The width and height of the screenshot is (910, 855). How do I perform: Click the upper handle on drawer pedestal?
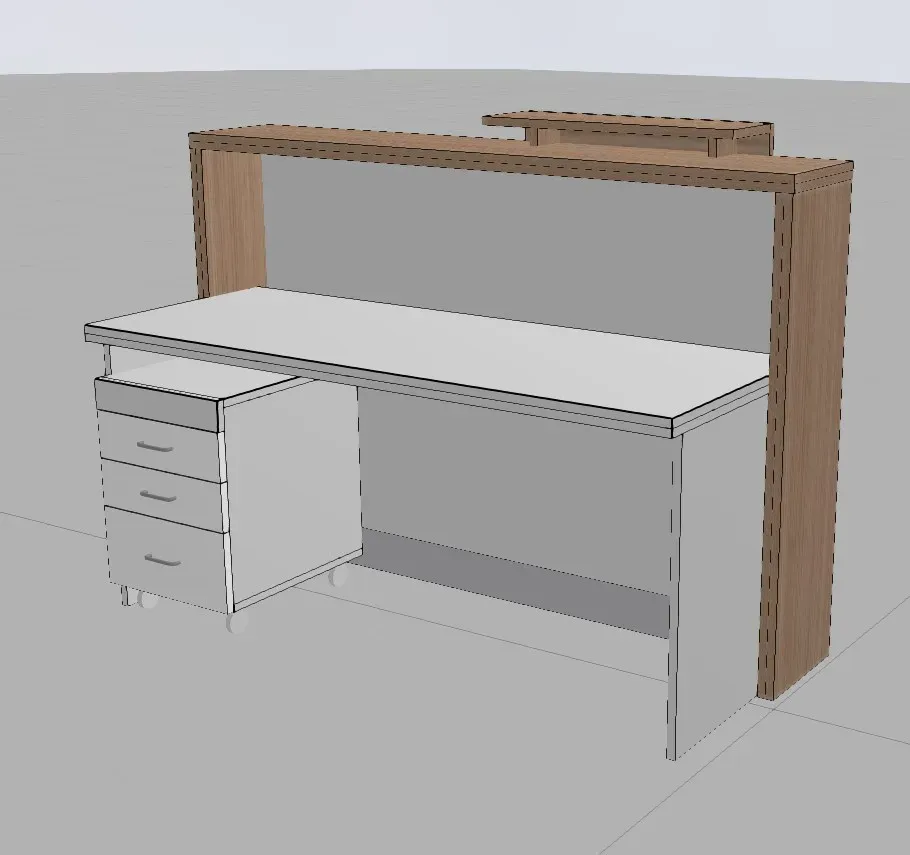pos(154,447)
